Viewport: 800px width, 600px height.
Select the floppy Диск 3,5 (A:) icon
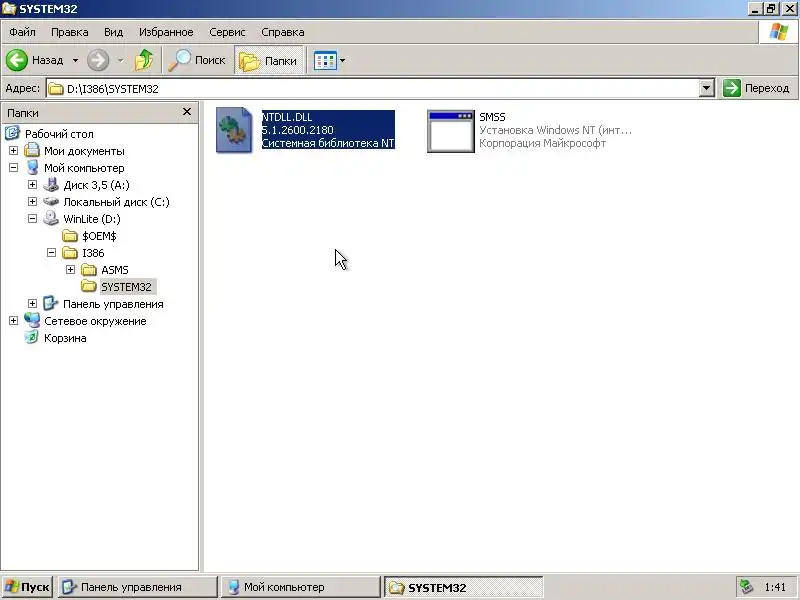coord(51,185)
